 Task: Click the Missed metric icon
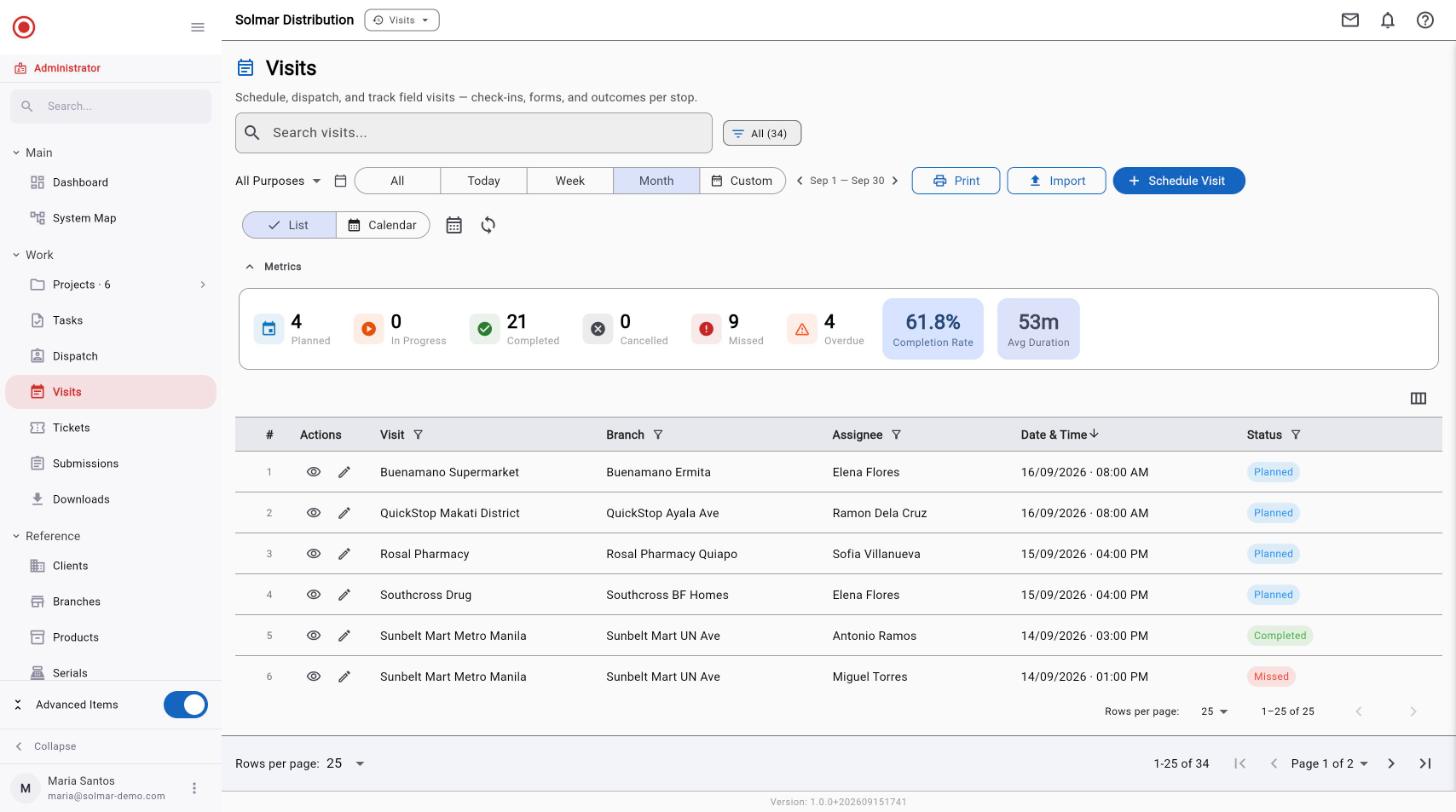coord(706,329)
